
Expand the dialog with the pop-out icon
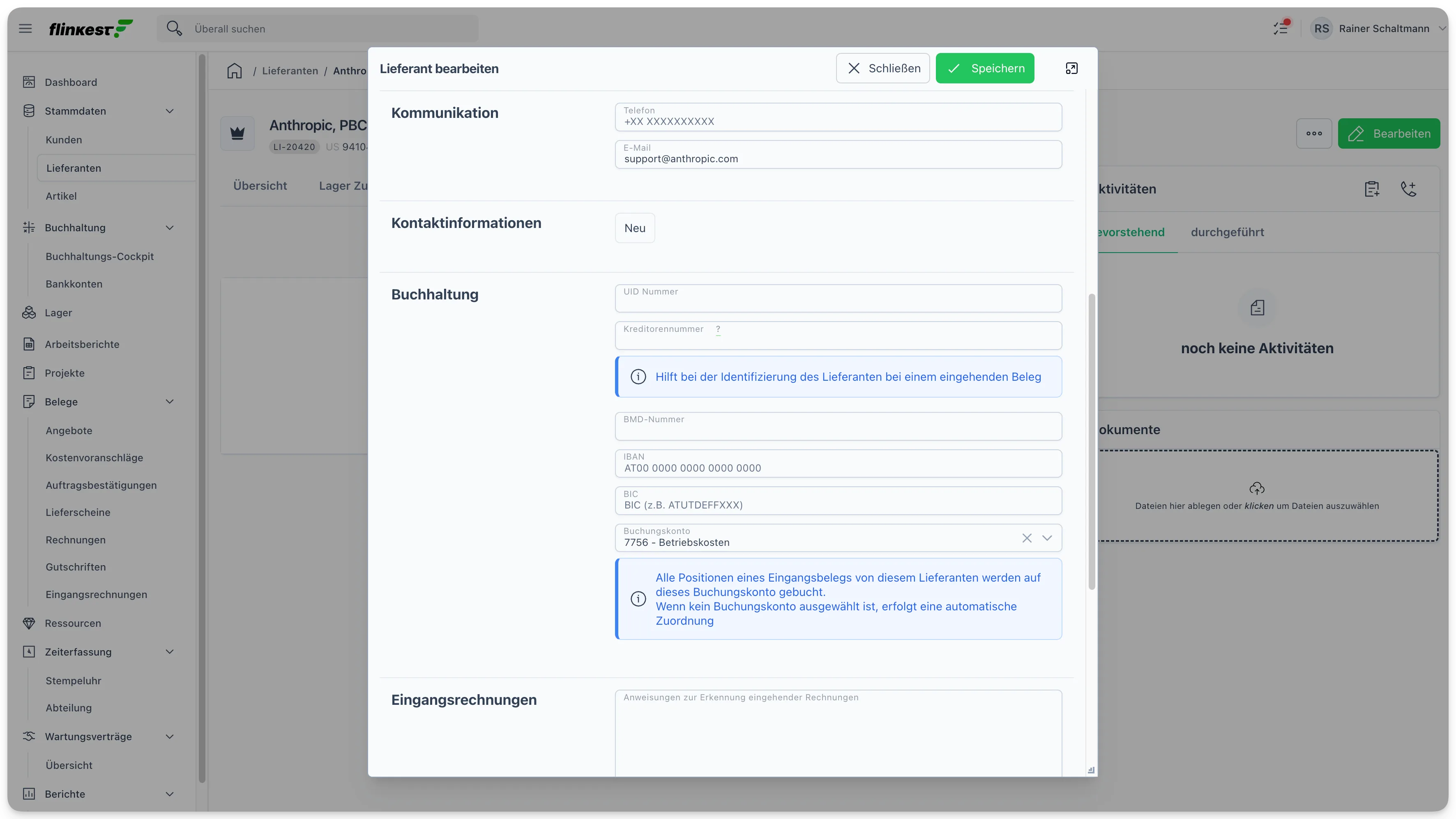pyautogui.click(x=1071, y=69)
